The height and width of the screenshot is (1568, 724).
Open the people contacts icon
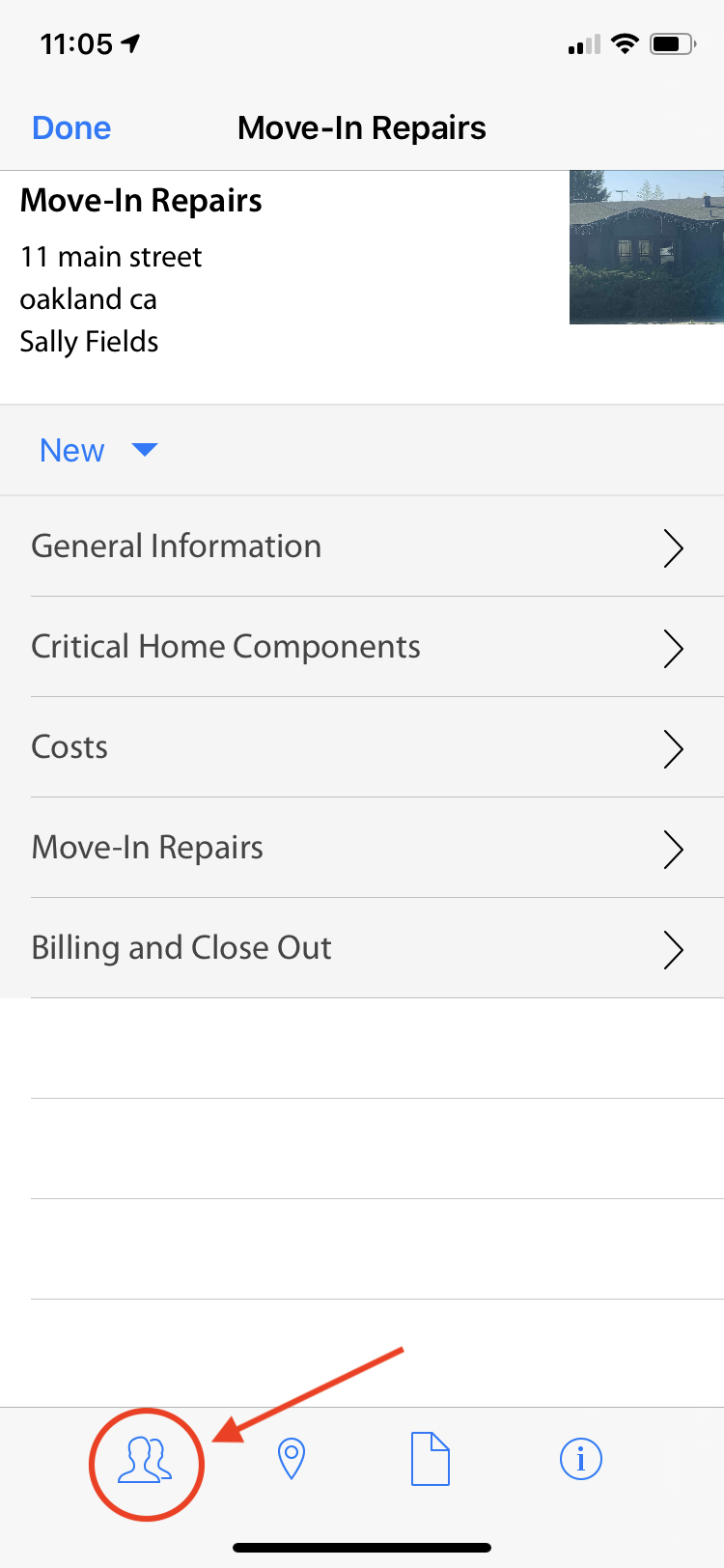pos(146,1459)
